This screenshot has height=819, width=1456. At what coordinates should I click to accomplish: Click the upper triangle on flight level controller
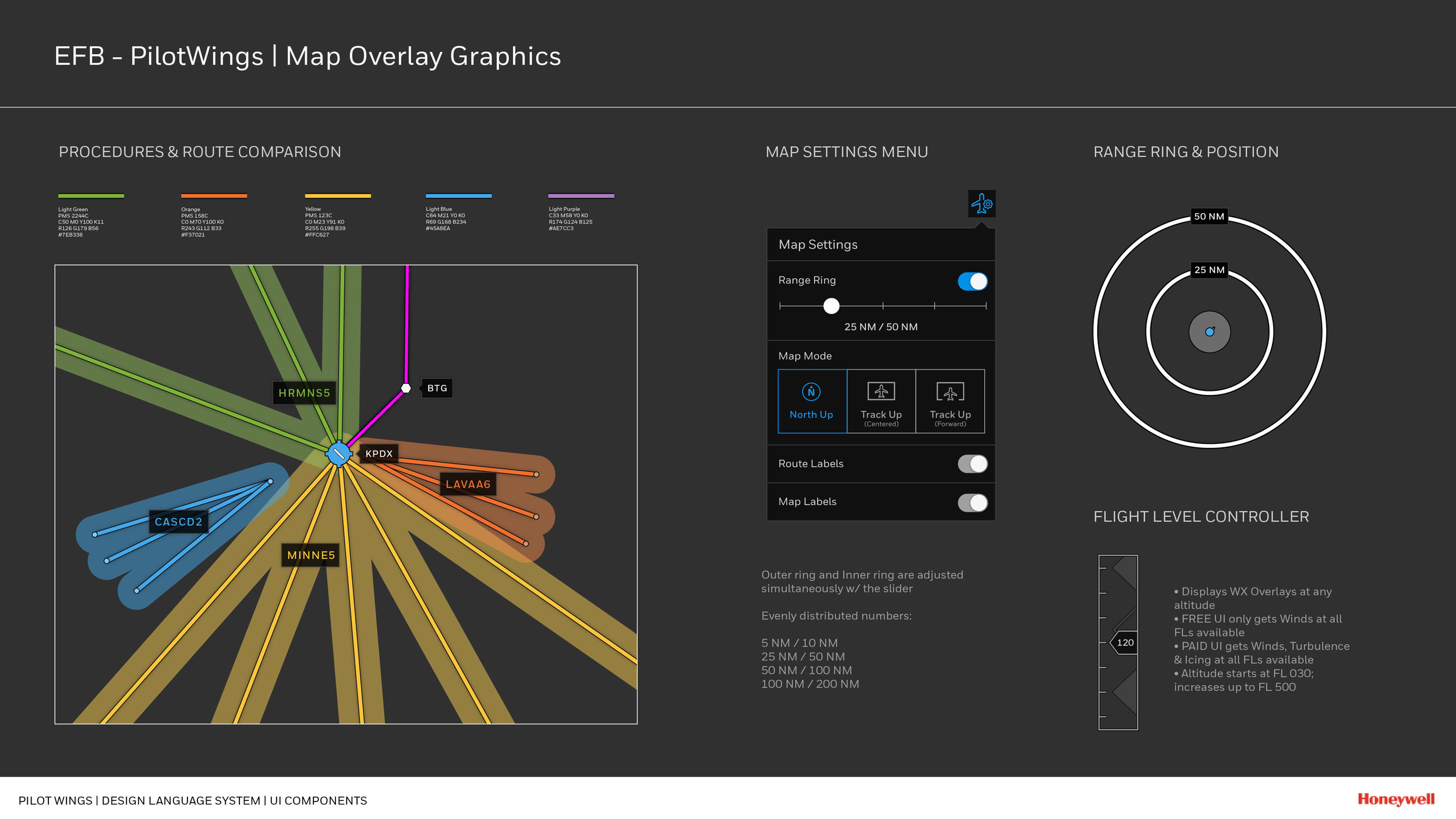1126,573
